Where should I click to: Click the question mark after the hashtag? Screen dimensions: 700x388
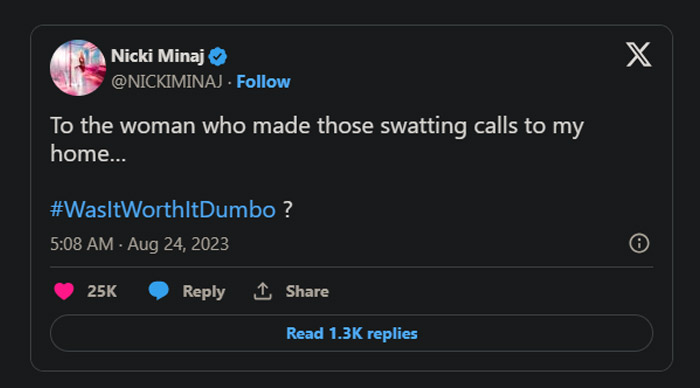click(x=288, y=209)
